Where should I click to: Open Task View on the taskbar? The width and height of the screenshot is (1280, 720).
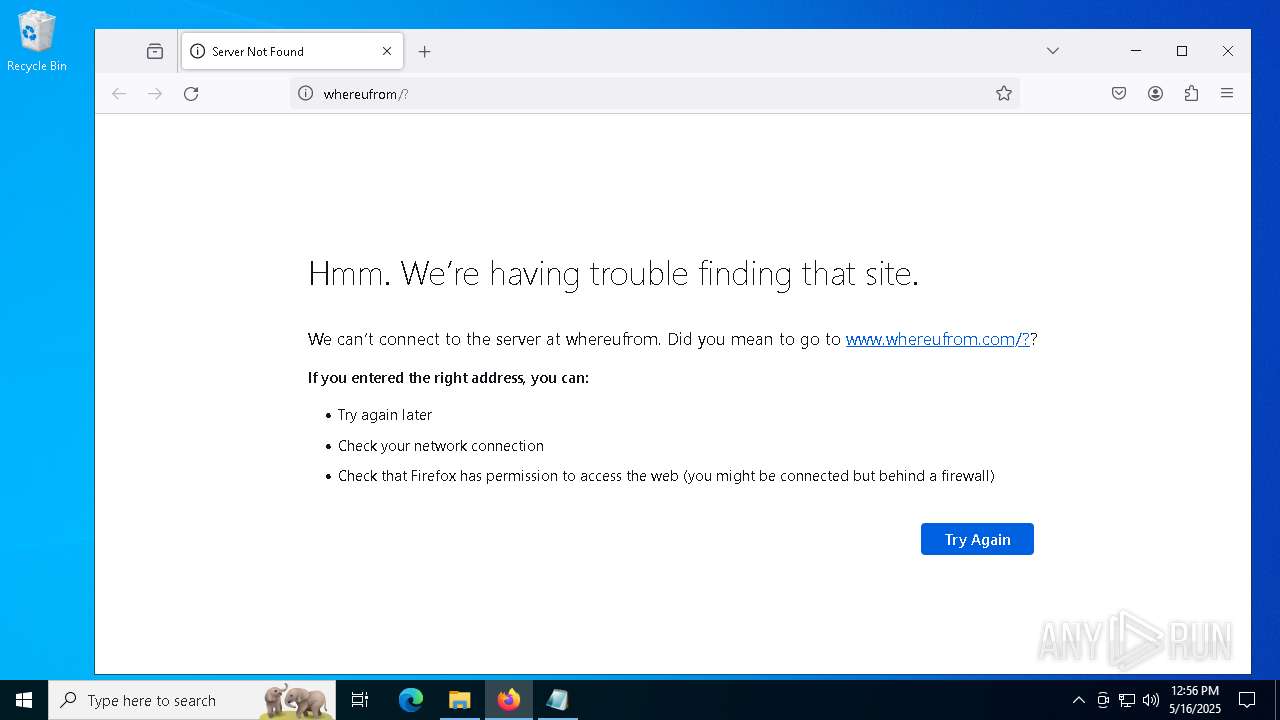[x=360, y=700]
